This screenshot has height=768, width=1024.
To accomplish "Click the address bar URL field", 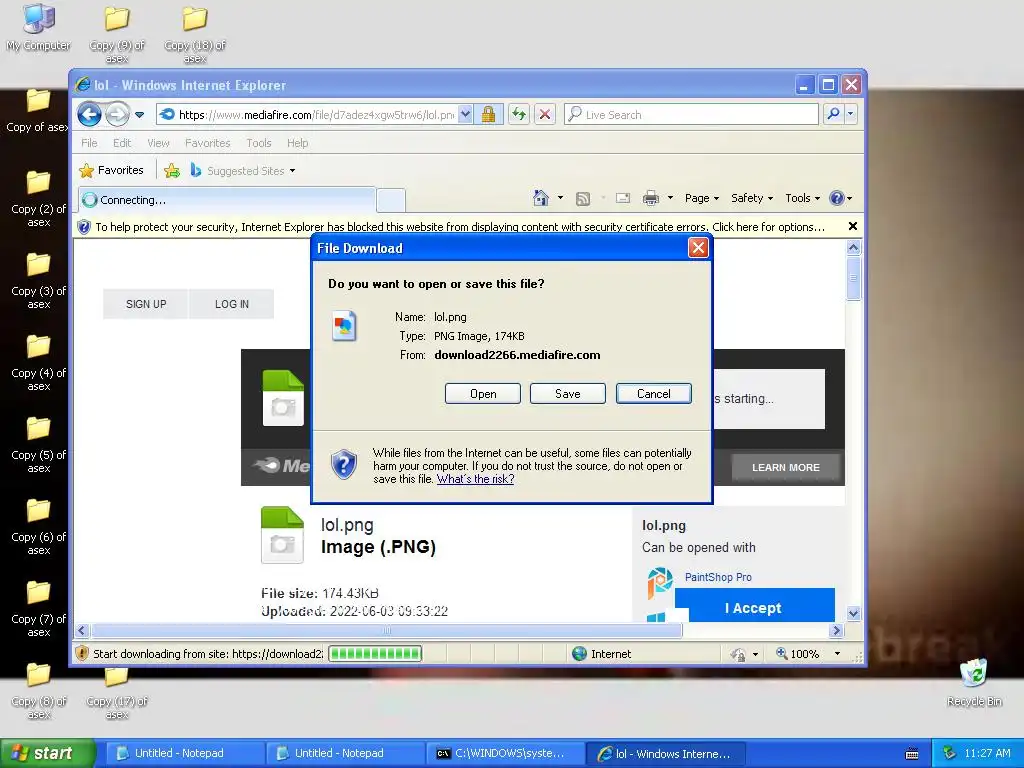I will pos(317,115).
